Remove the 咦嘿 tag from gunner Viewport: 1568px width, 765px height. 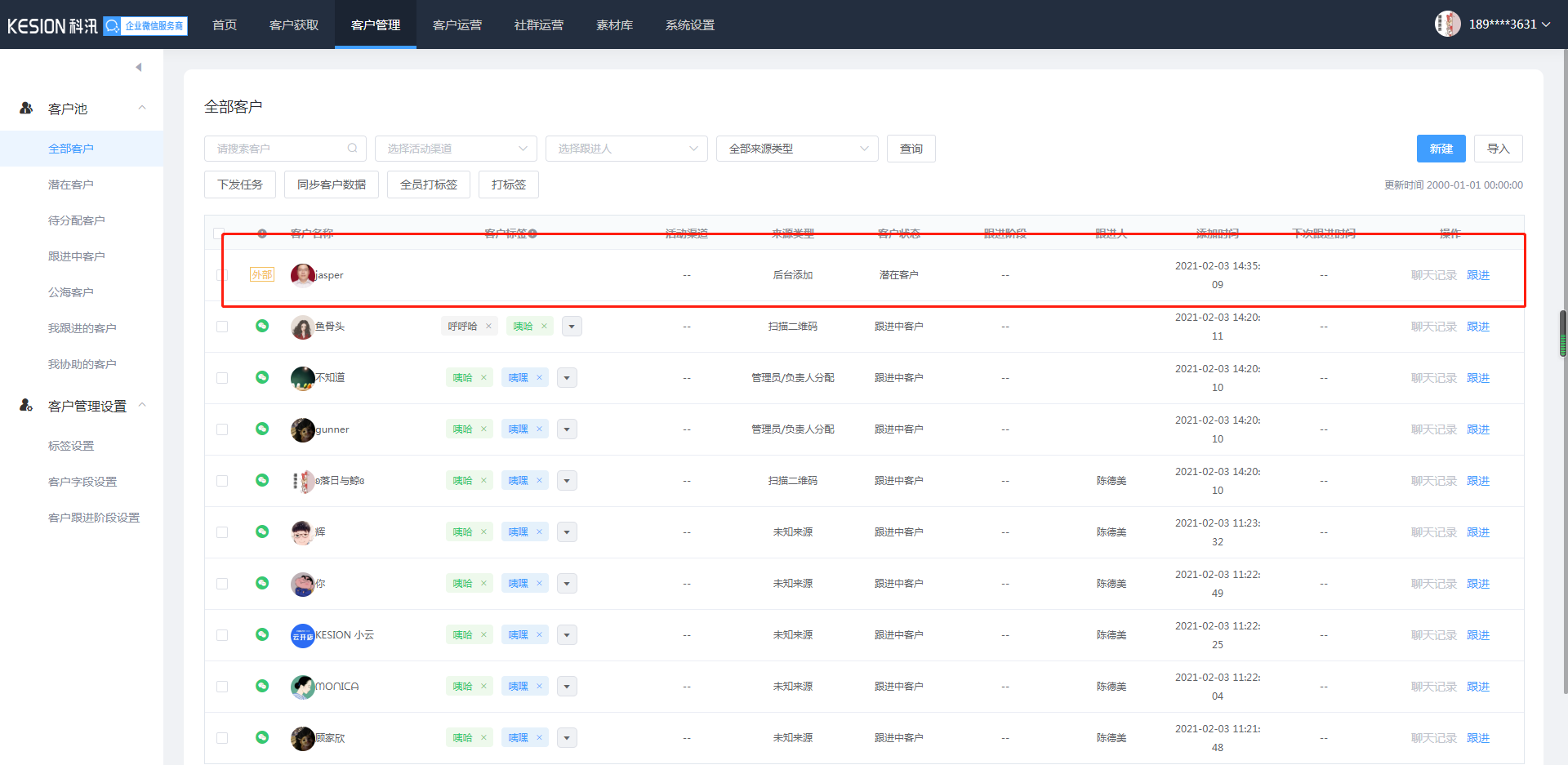539,429
